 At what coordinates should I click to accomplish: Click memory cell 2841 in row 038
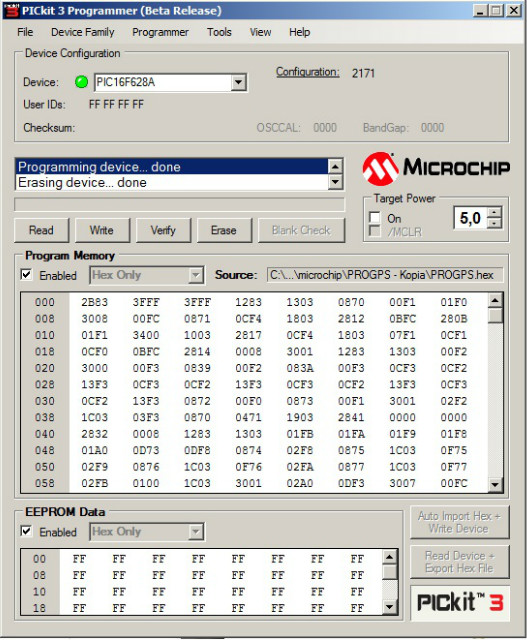tap(351, 417)
